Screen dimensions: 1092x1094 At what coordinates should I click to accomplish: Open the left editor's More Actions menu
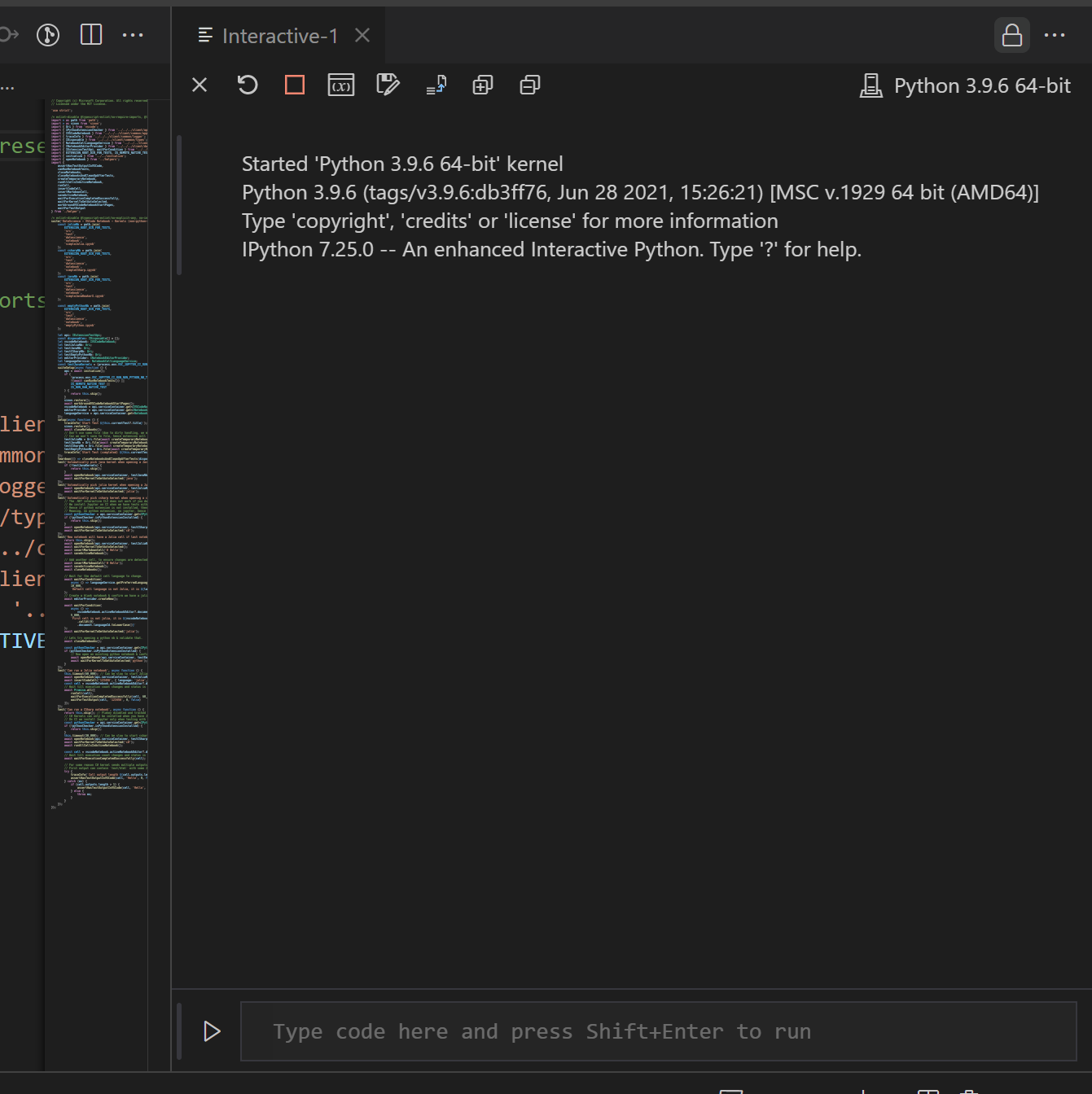click(x=133, y=35)
